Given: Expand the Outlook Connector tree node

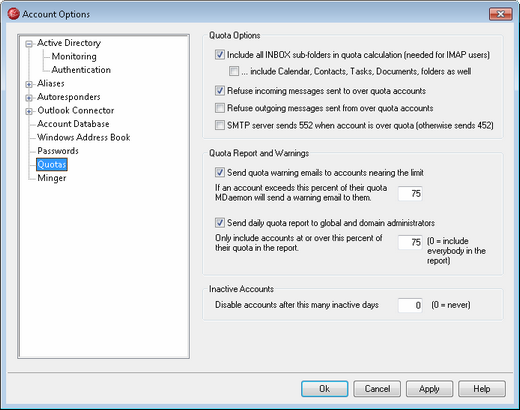Looking at the screenshot, I should tap(29, 111).
